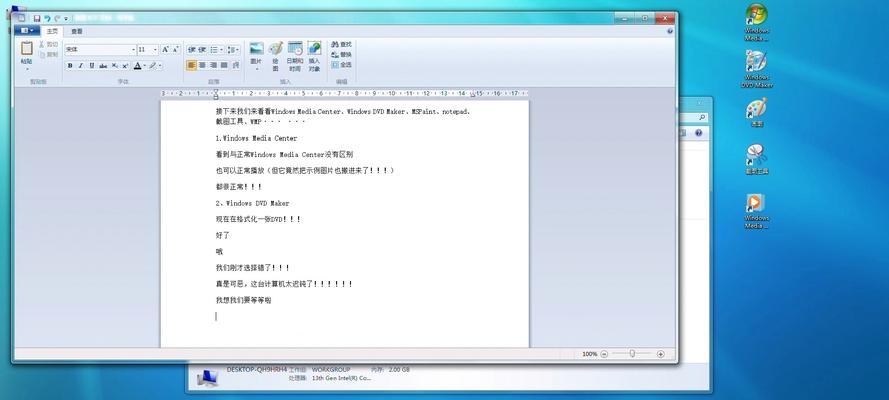Toggle Underline formatting

(92, 66)
